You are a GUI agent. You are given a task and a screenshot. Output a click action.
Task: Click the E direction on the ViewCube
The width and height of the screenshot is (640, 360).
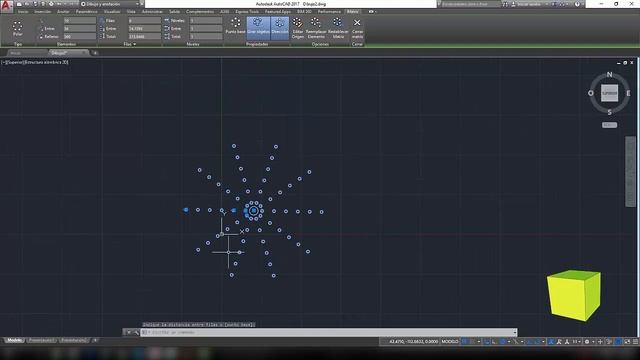628,93
